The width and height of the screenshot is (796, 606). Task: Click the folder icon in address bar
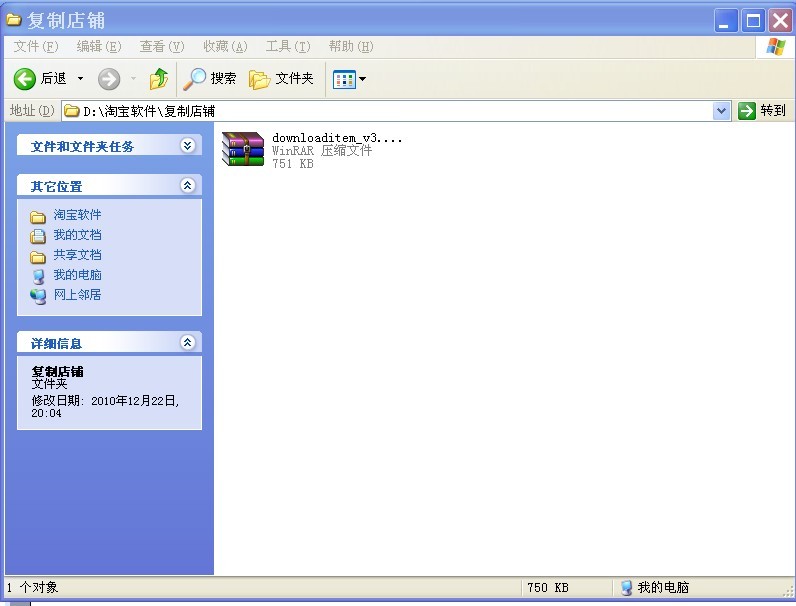(72, 110)
